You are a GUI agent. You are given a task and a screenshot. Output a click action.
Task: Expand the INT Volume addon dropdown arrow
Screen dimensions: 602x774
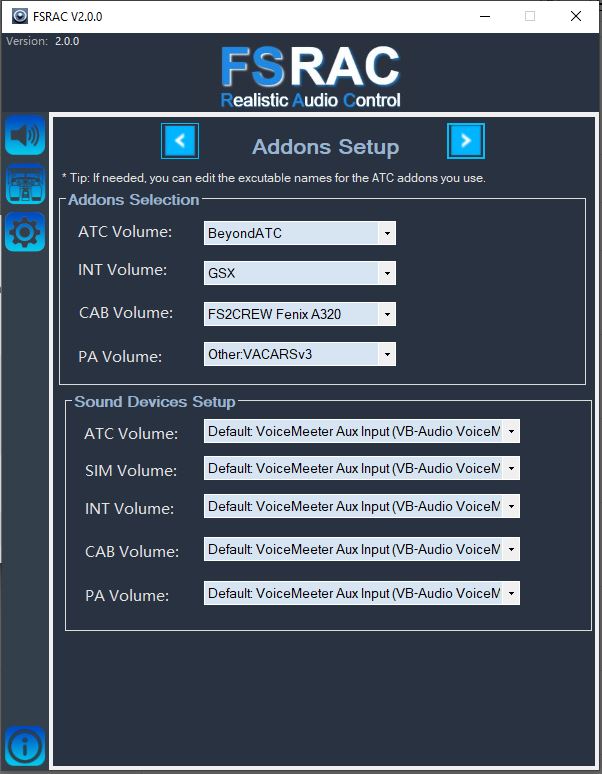pos(387,273)
